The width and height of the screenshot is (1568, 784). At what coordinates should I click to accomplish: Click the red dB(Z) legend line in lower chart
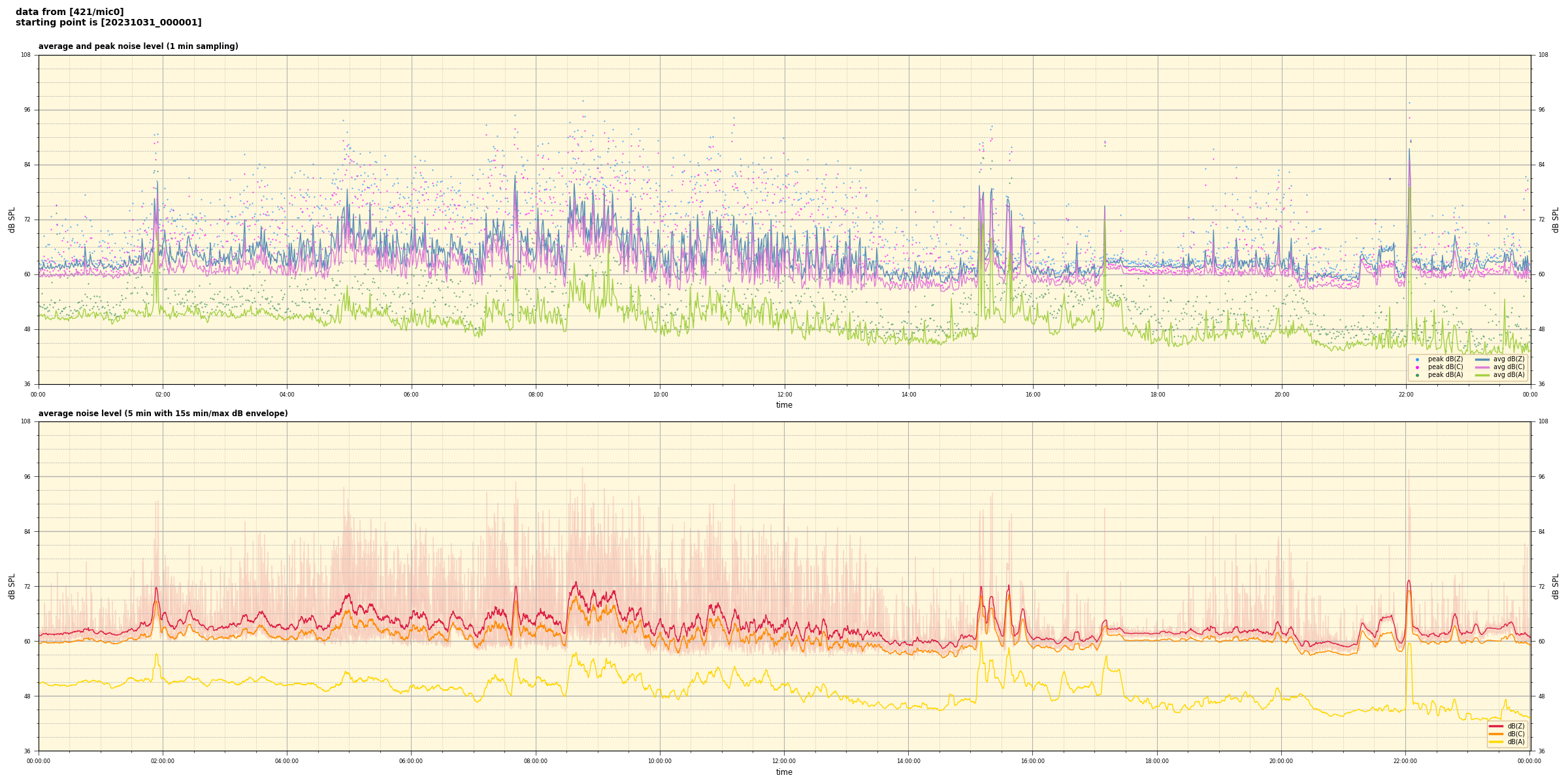(1496, 726)
